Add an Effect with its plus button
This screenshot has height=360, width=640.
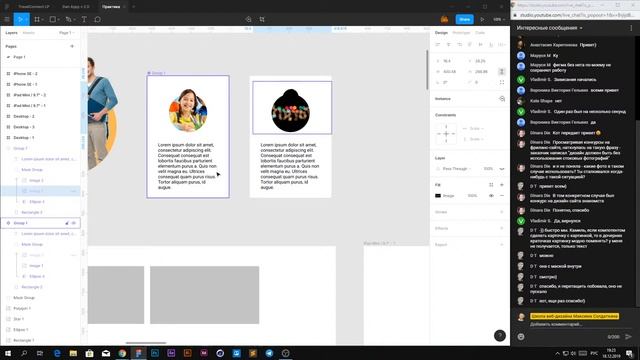502,229
